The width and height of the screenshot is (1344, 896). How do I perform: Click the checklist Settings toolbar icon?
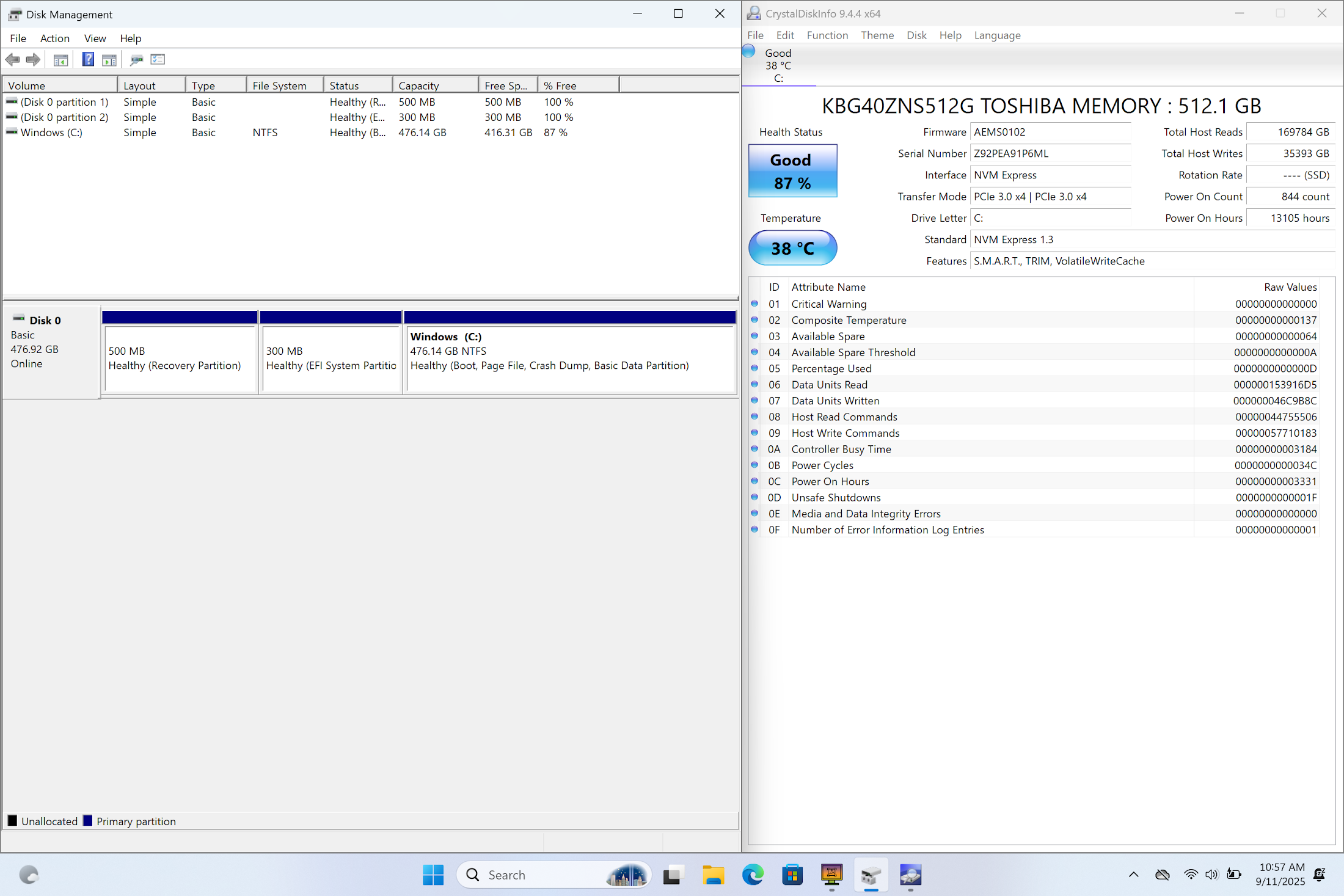coord(158,59)
